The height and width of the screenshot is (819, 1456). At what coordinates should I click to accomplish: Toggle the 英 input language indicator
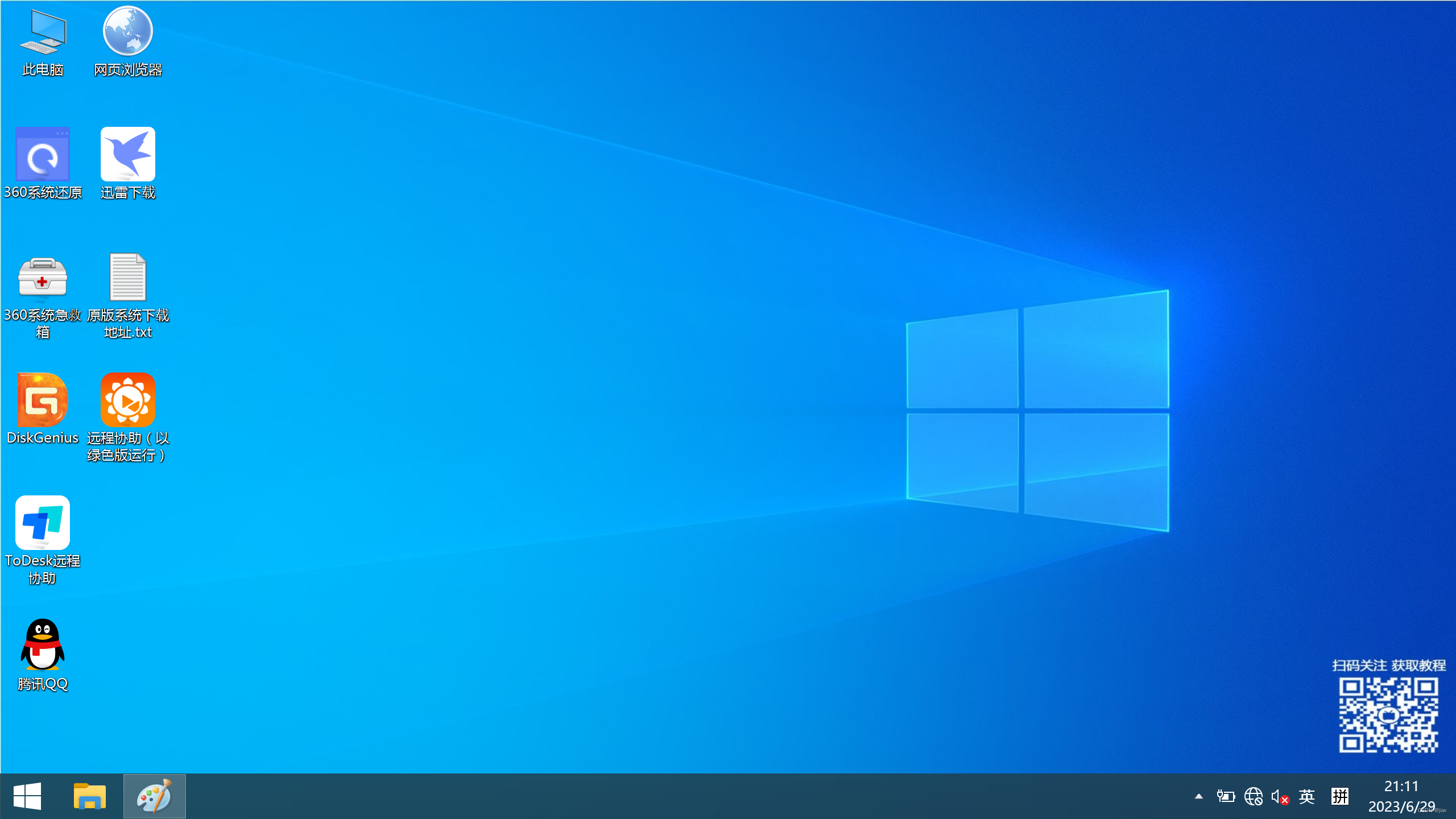(x=1307, y=796)
